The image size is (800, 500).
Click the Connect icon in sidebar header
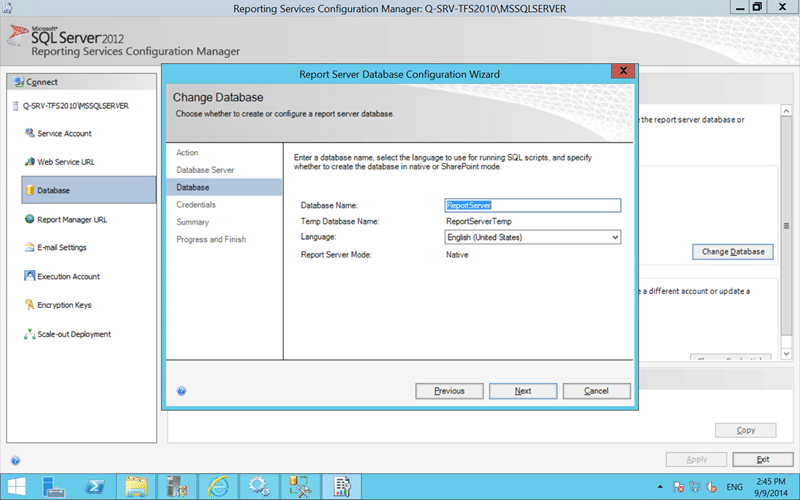point(19,82)
